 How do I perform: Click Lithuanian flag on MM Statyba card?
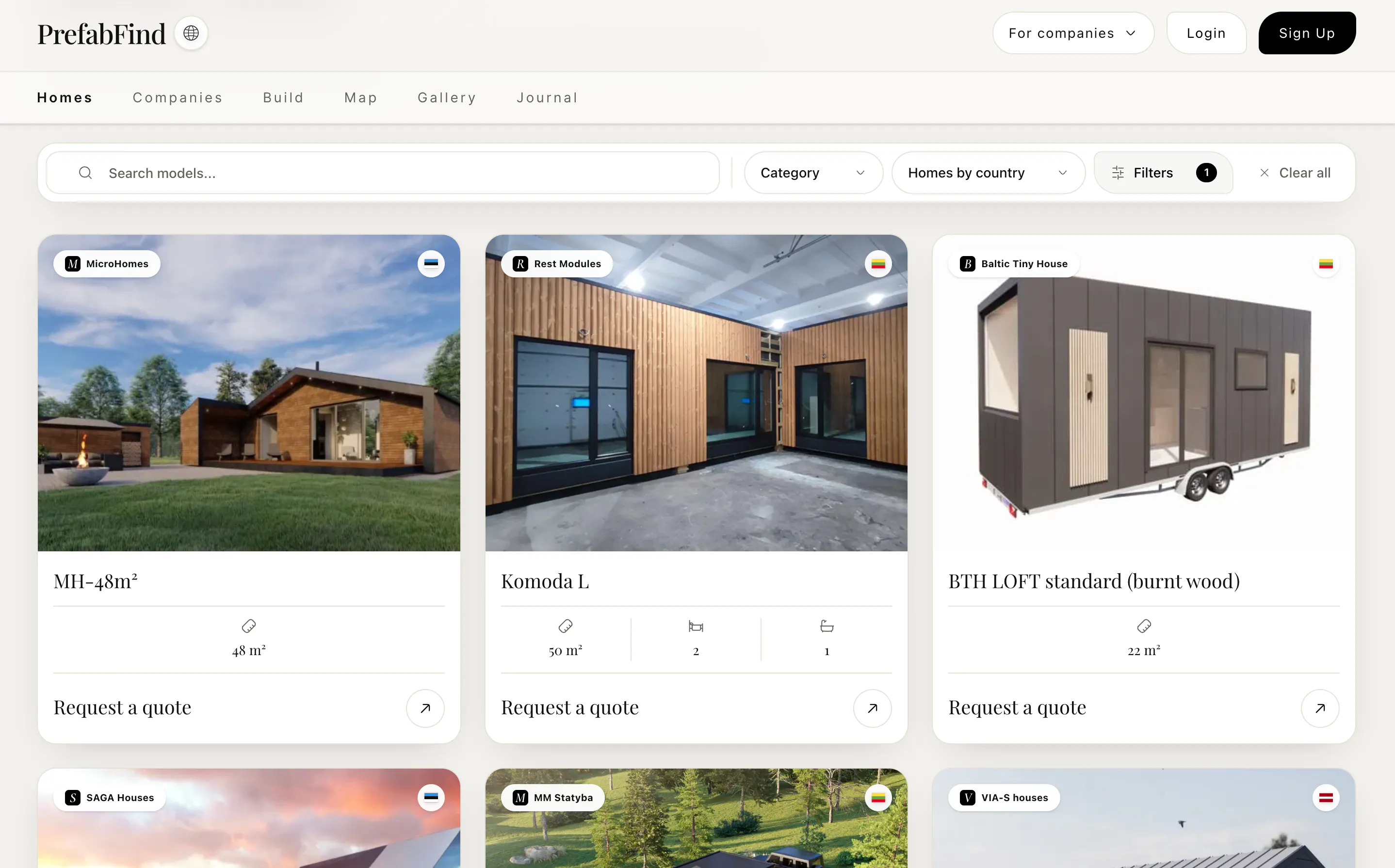pos(878,797)
